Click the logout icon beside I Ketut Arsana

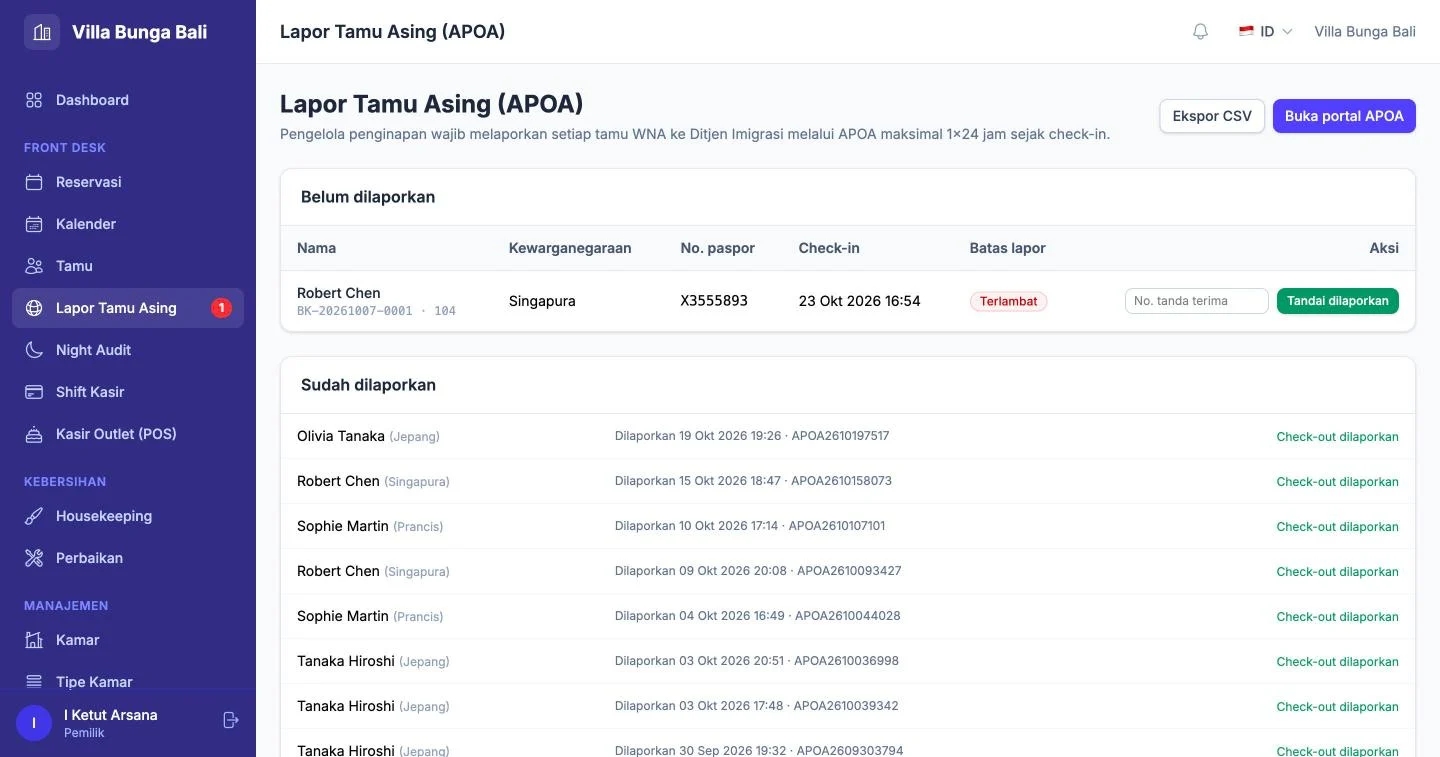click(231, 720)
